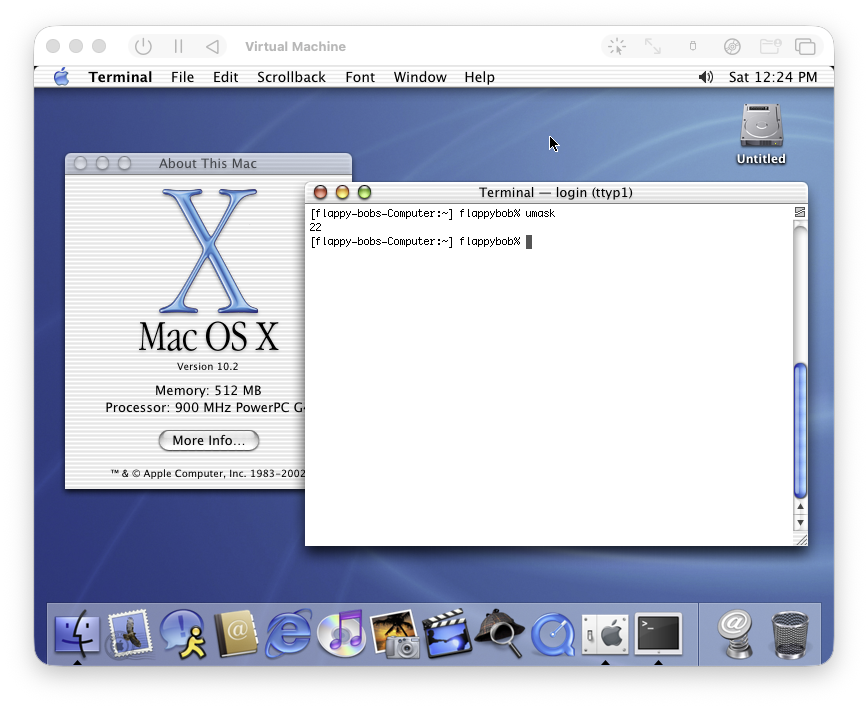Open Sherlock search icon
The image size is (868, 708).
(x=499, y=634)
